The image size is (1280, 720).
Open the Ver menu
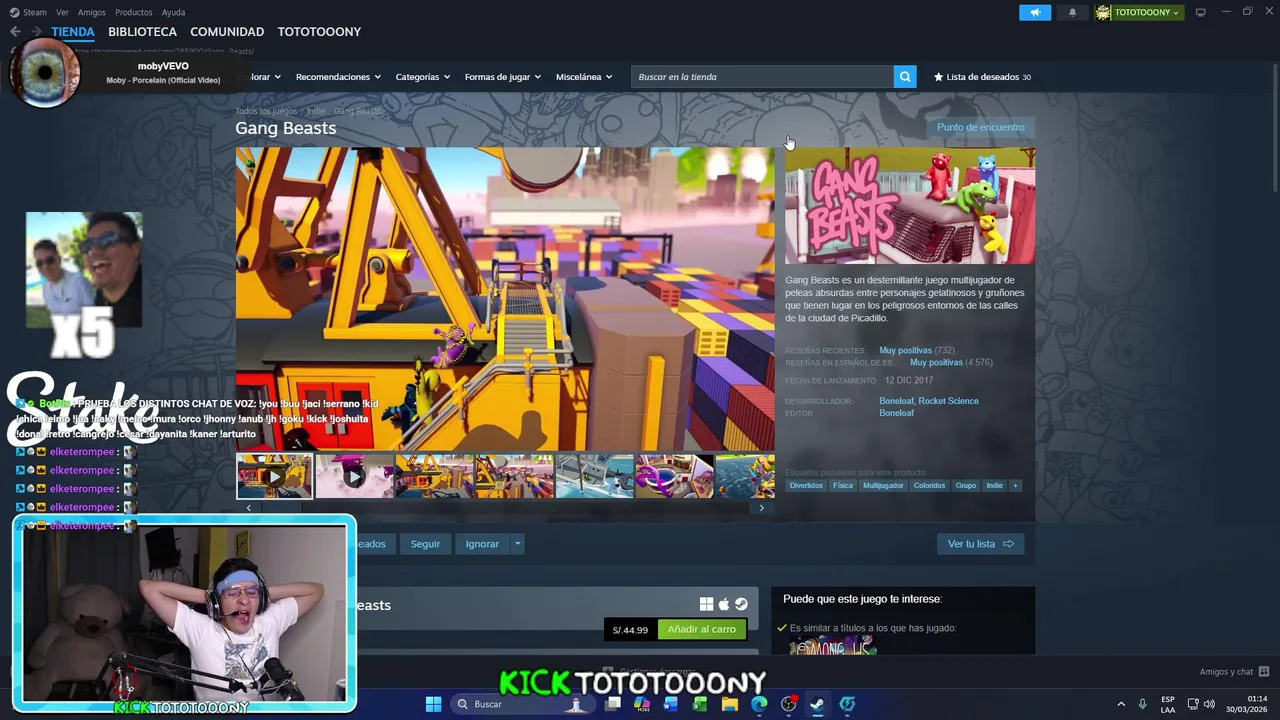[62, 12]
